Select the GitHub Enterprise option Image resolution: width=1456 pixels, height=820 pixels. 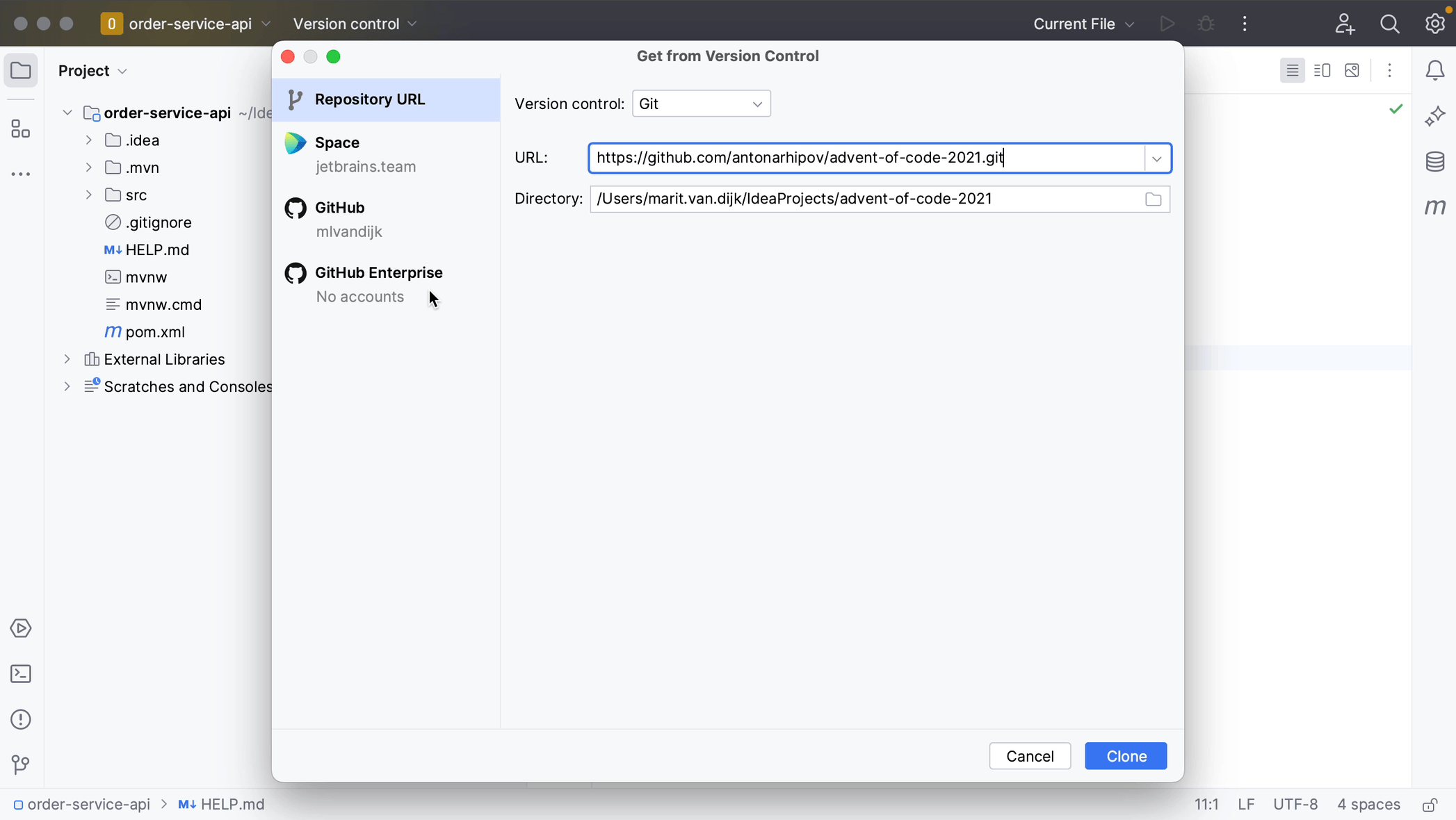point(378,272)
